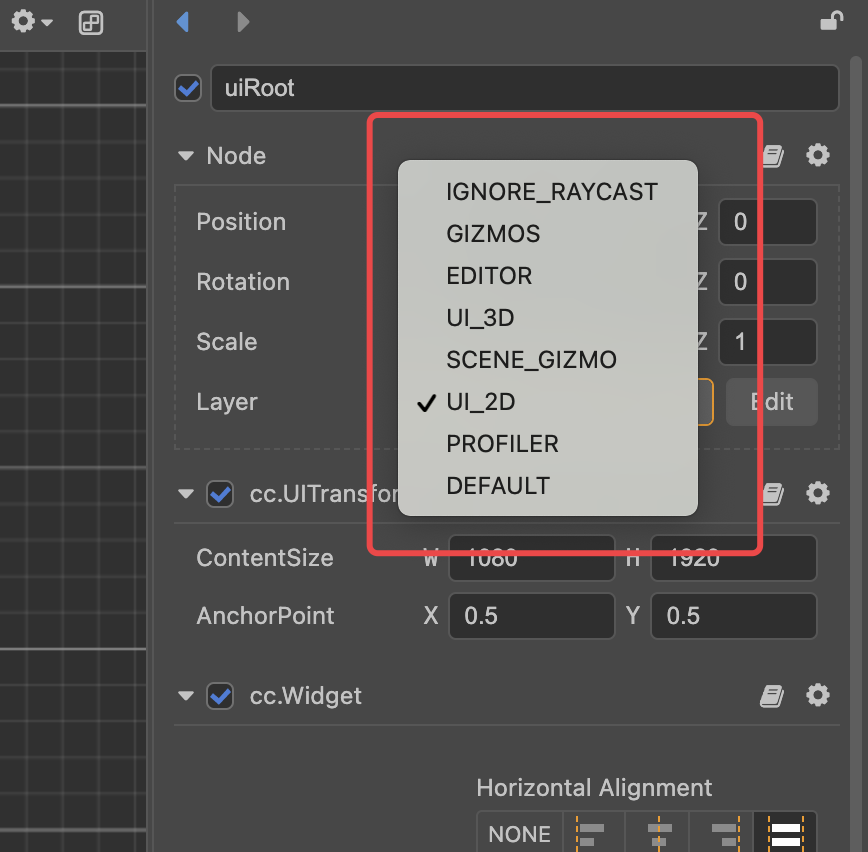
Task: Open the Node section gear menu
Action: click(818, 155)
